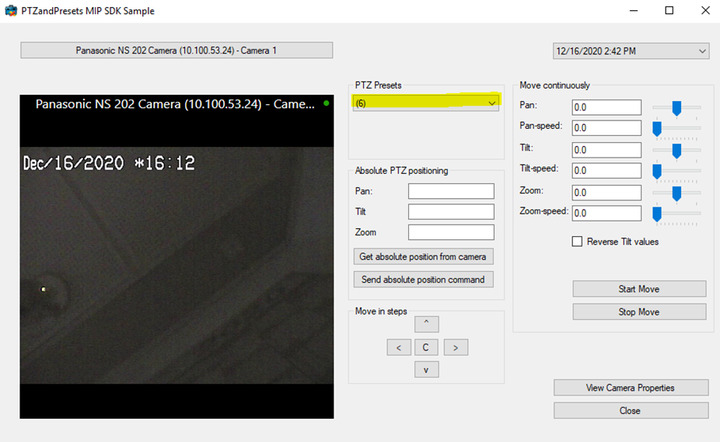The height and width of the screenshot is (442, 720).
Task: Click the up arrow step button
Action: coord(426,324)
